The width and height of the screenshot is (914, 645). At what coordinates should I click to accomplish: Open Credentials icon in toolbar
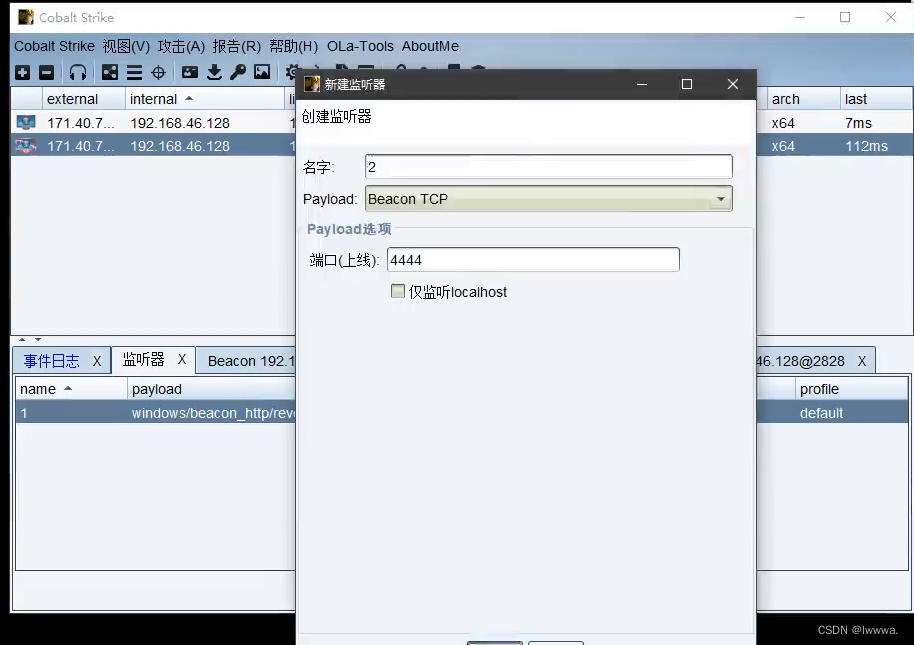[190, 73]
